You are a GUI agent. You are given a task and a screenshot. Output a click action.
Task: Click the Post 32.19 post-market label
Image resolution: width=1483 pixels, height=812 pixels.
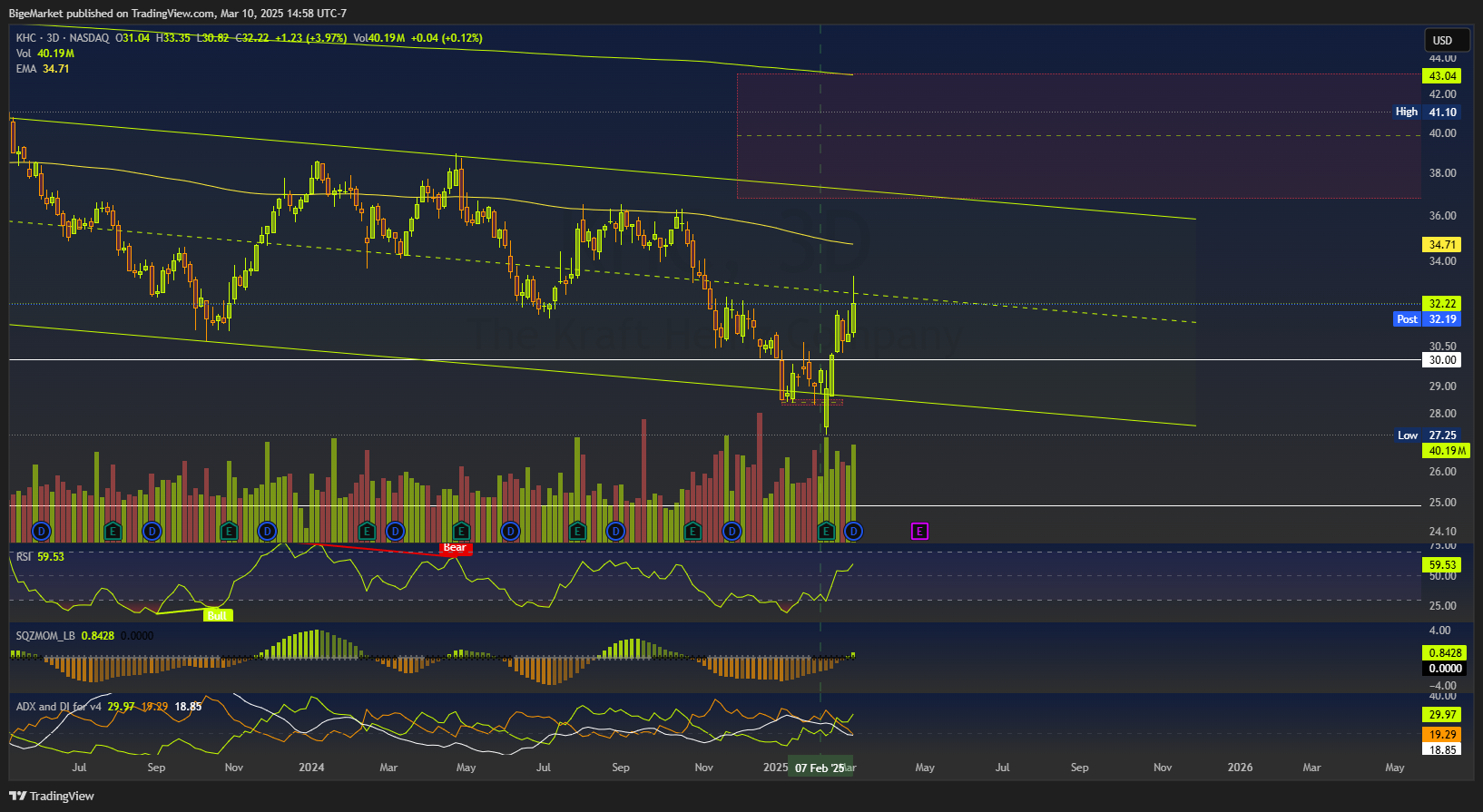(x=1426, y=319)
